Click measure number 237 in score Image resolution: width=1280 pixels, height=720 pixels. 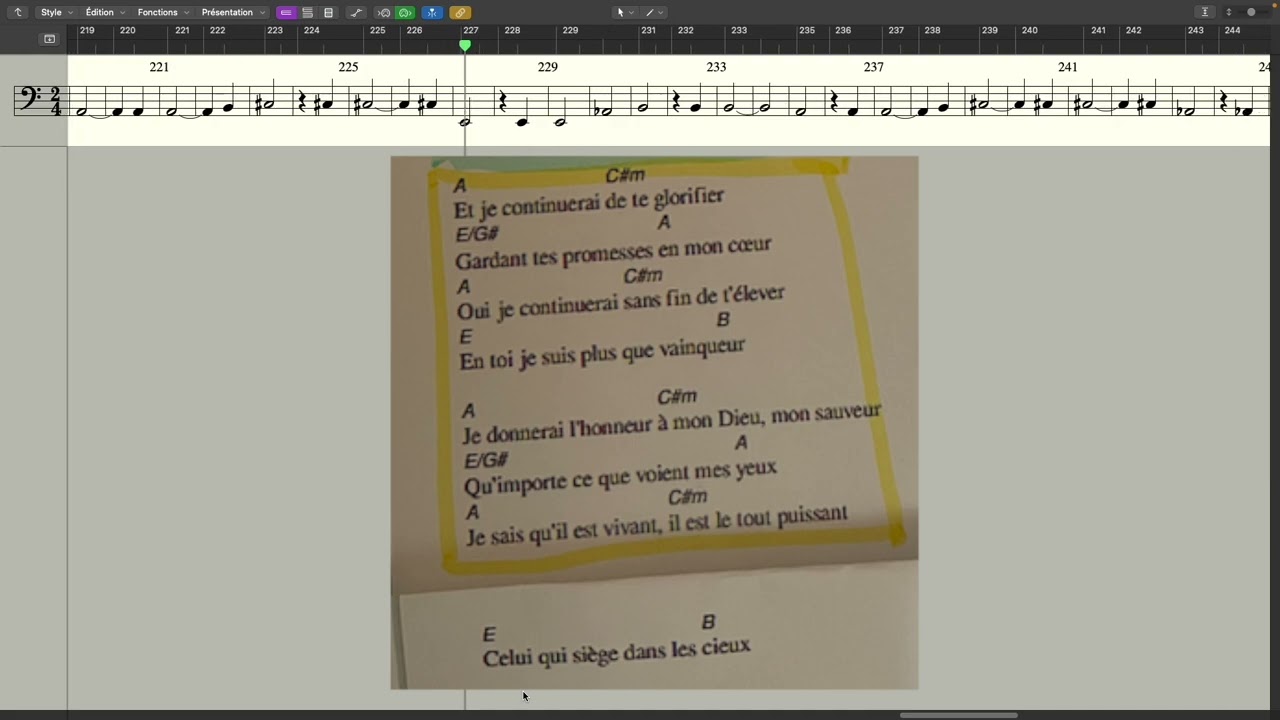(x=874, y=67)
